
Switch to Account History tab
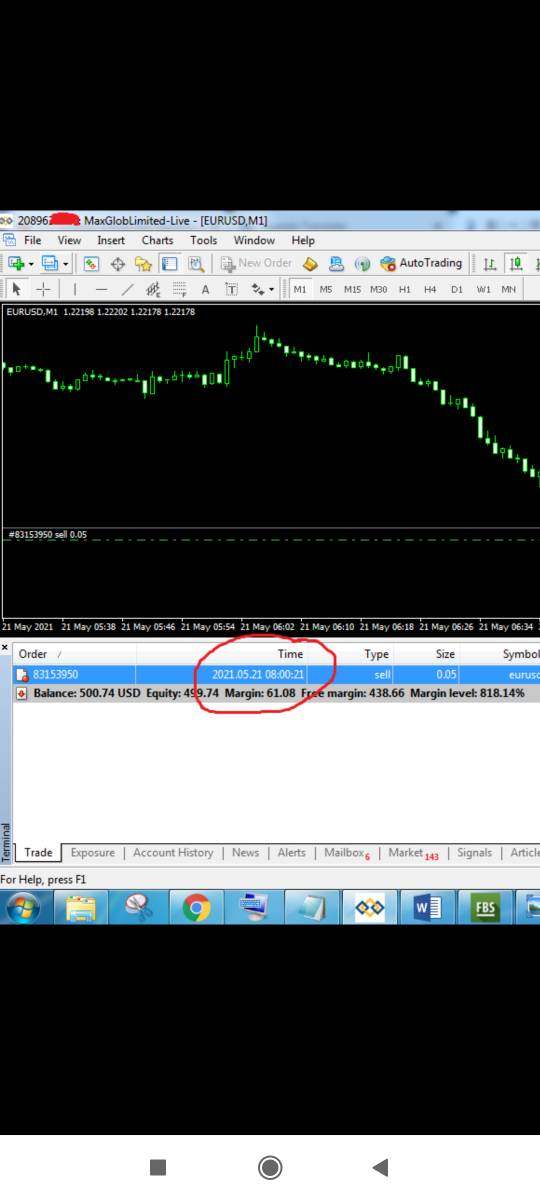[x=173, y=853]
